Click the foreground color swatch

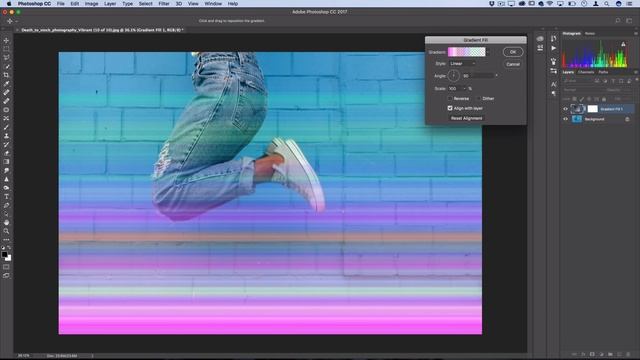tap(4, 254)
